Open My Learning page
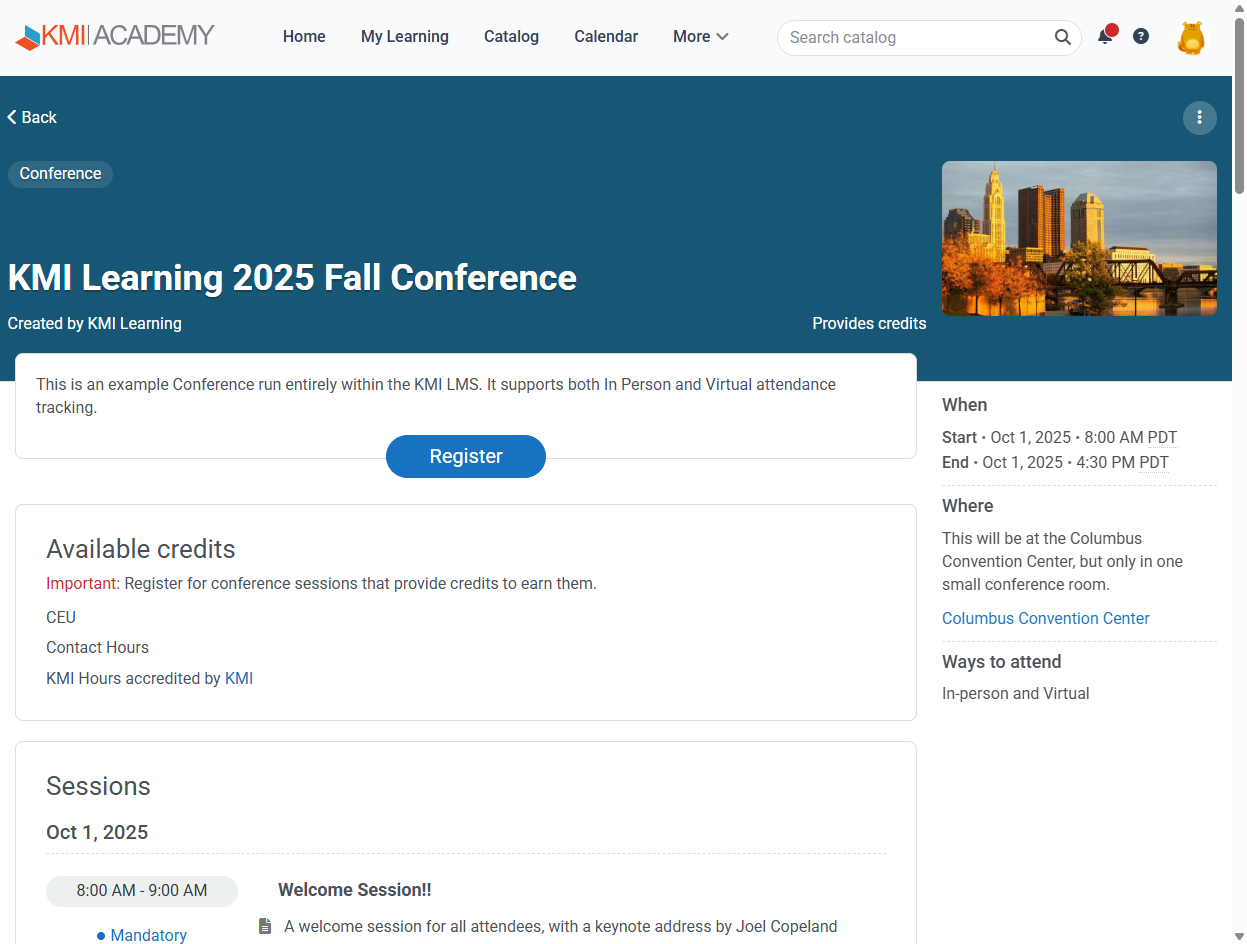The width and height of the screenshot is (1247, 944). 404,37
